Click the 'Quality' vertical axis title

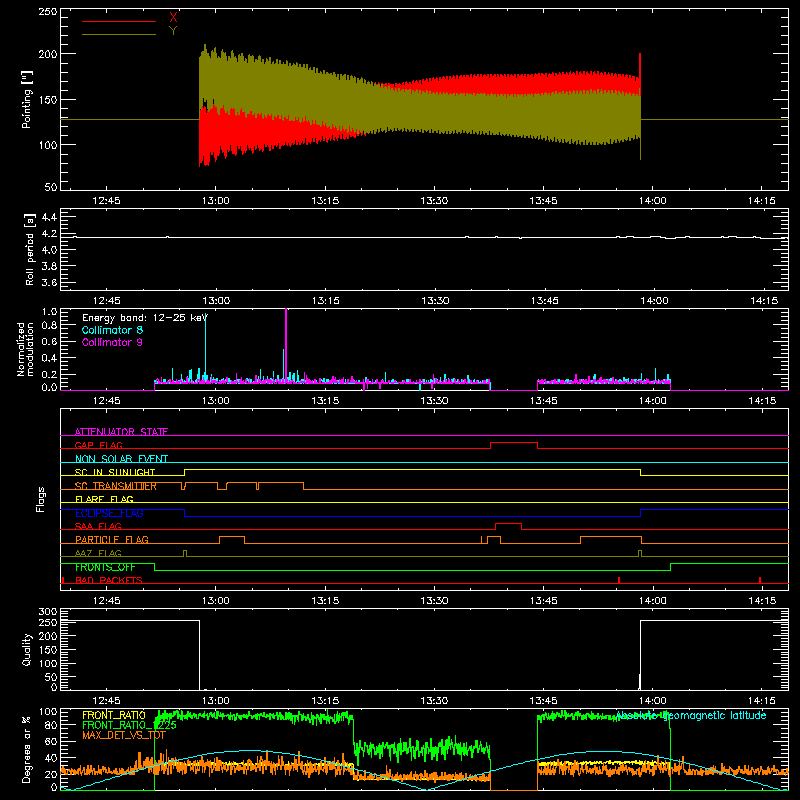tap(27, 649)
